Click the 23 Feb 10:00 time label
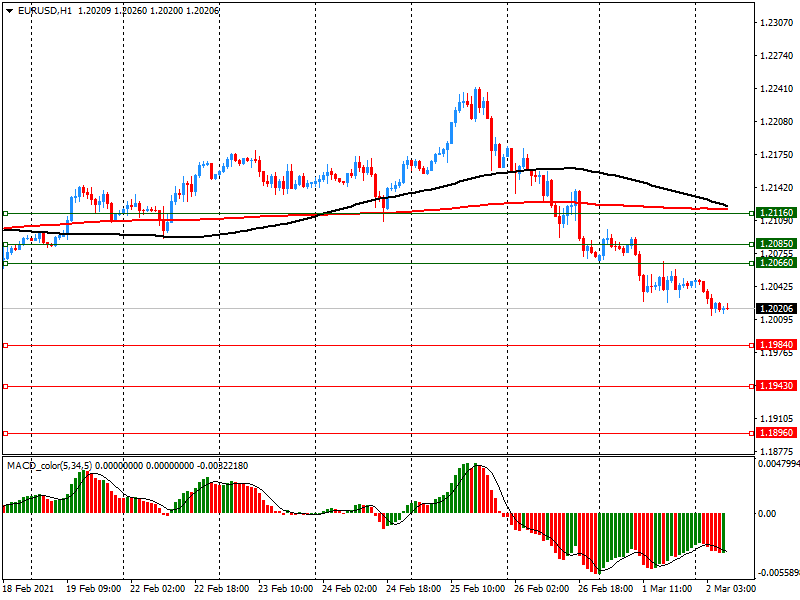 [286, 589]
